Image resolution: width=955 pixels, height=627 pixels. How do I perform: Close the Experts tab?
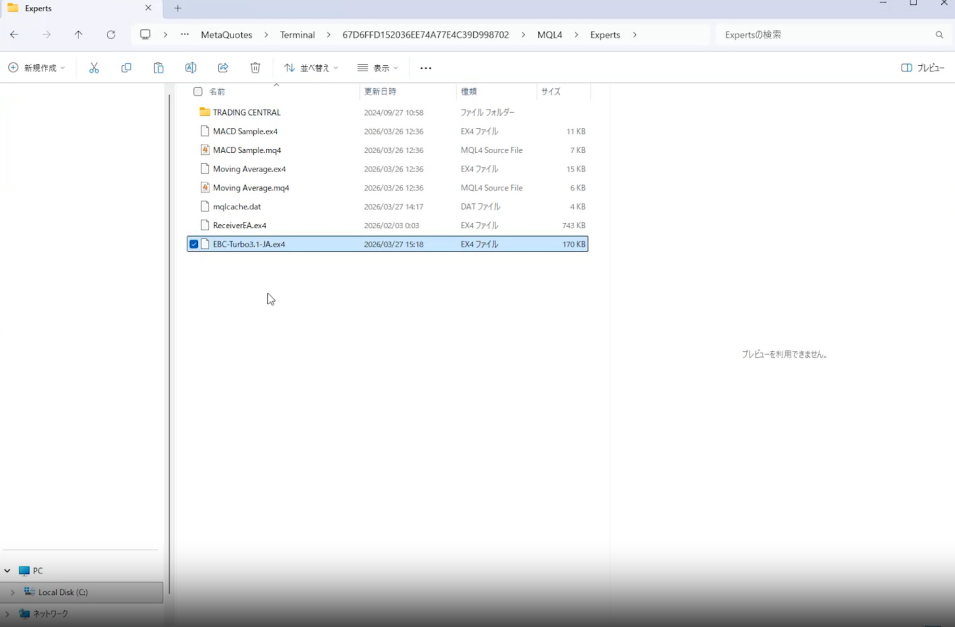click(148, 8)
